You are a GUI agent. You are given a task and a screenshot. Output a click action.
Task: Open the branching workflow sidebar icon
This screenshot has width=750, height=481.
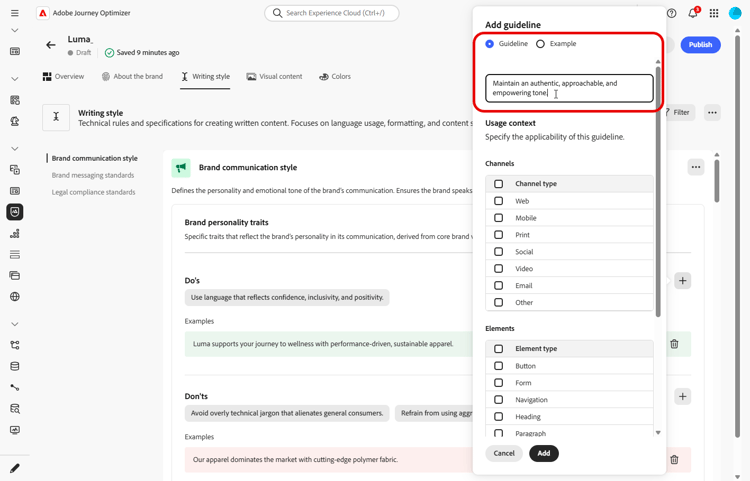tap(15, 345)
